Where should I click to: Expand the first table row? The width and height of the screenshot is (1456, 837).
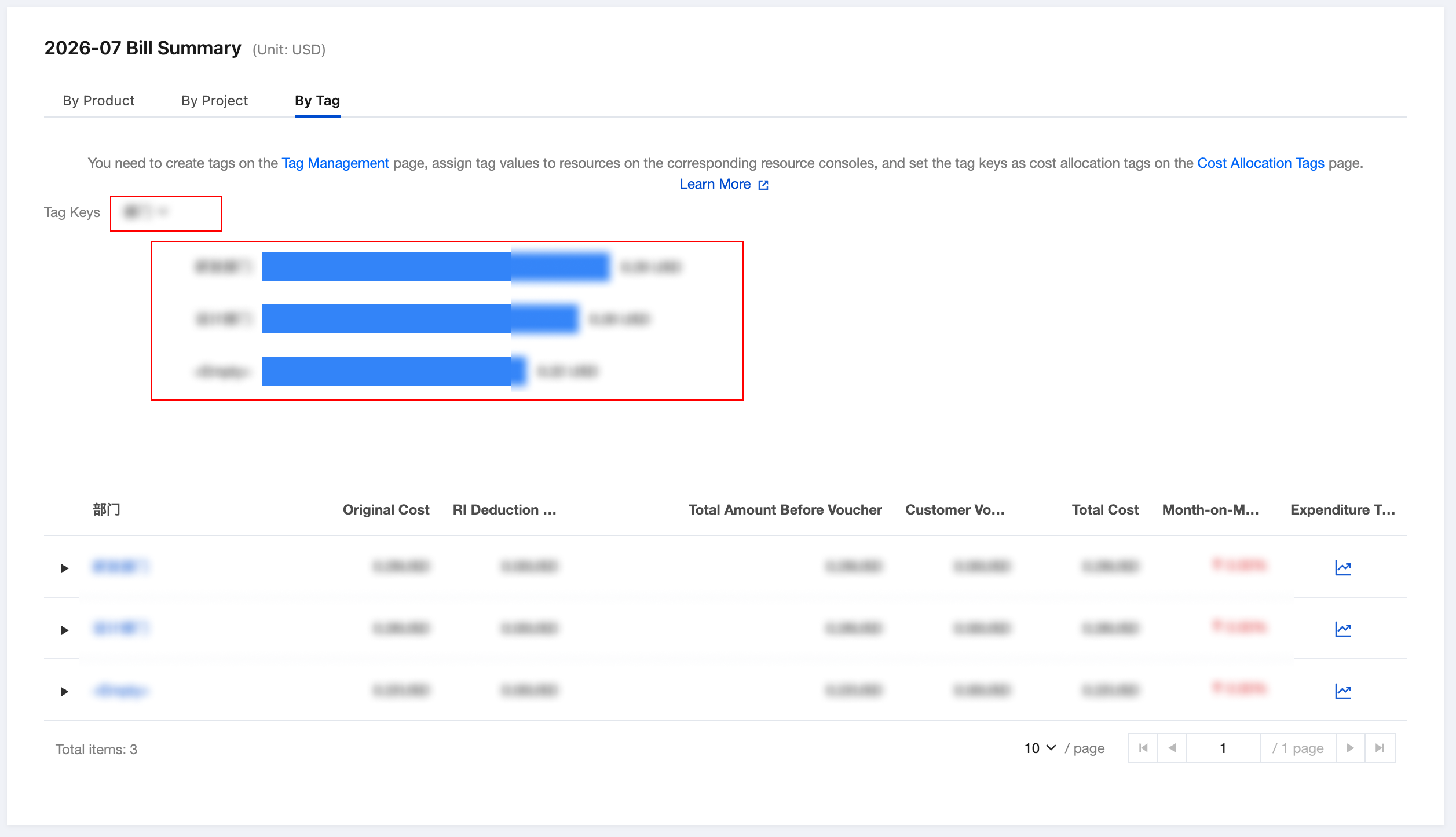tap(65, 568)
